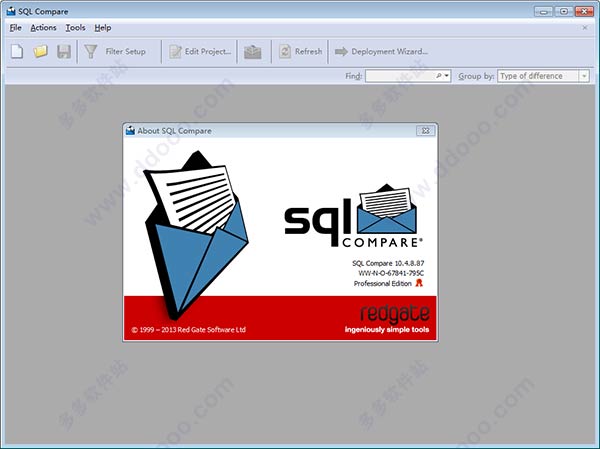The image size is (600, 449).
Task: Open project using the yellow folder icon
Action: (x=40, y=51)
